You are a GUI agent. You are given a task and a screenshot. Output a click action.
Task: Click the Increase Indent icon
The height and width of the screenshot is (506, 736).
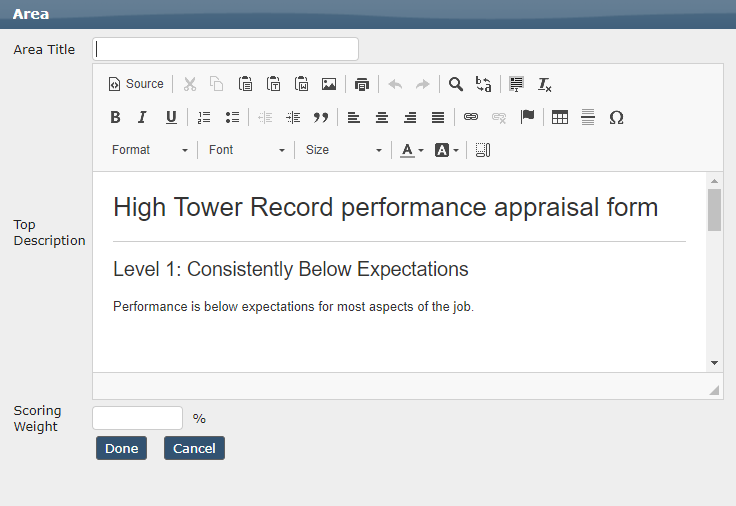click(x=293, y=117)
